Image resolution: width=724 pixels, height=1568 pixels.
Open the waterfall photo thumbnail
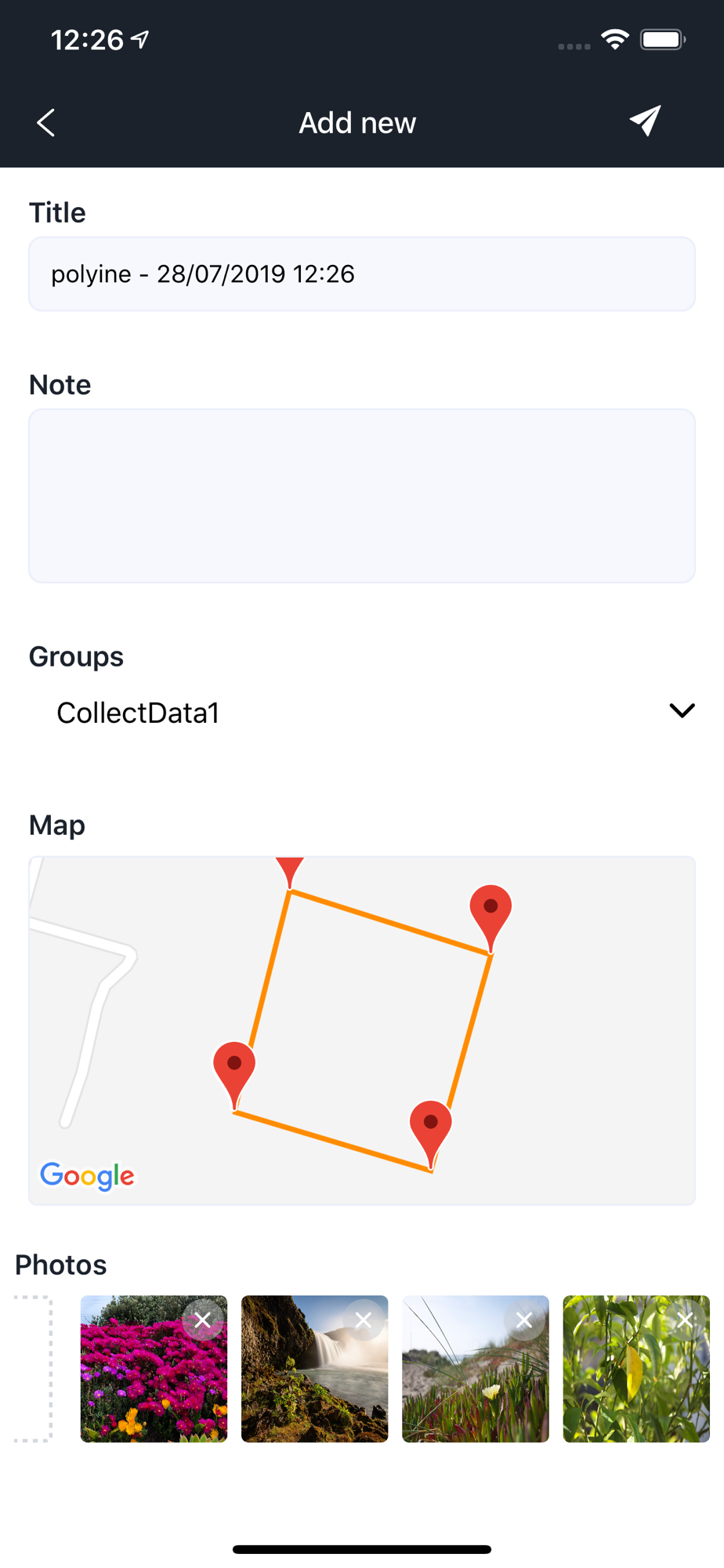point(314,1369)
